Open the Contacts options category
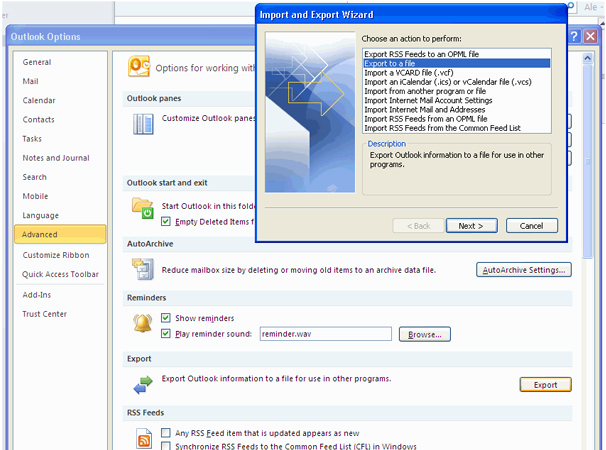The width and height of the screenshot is (606, 450). click(x=38, y=119)
